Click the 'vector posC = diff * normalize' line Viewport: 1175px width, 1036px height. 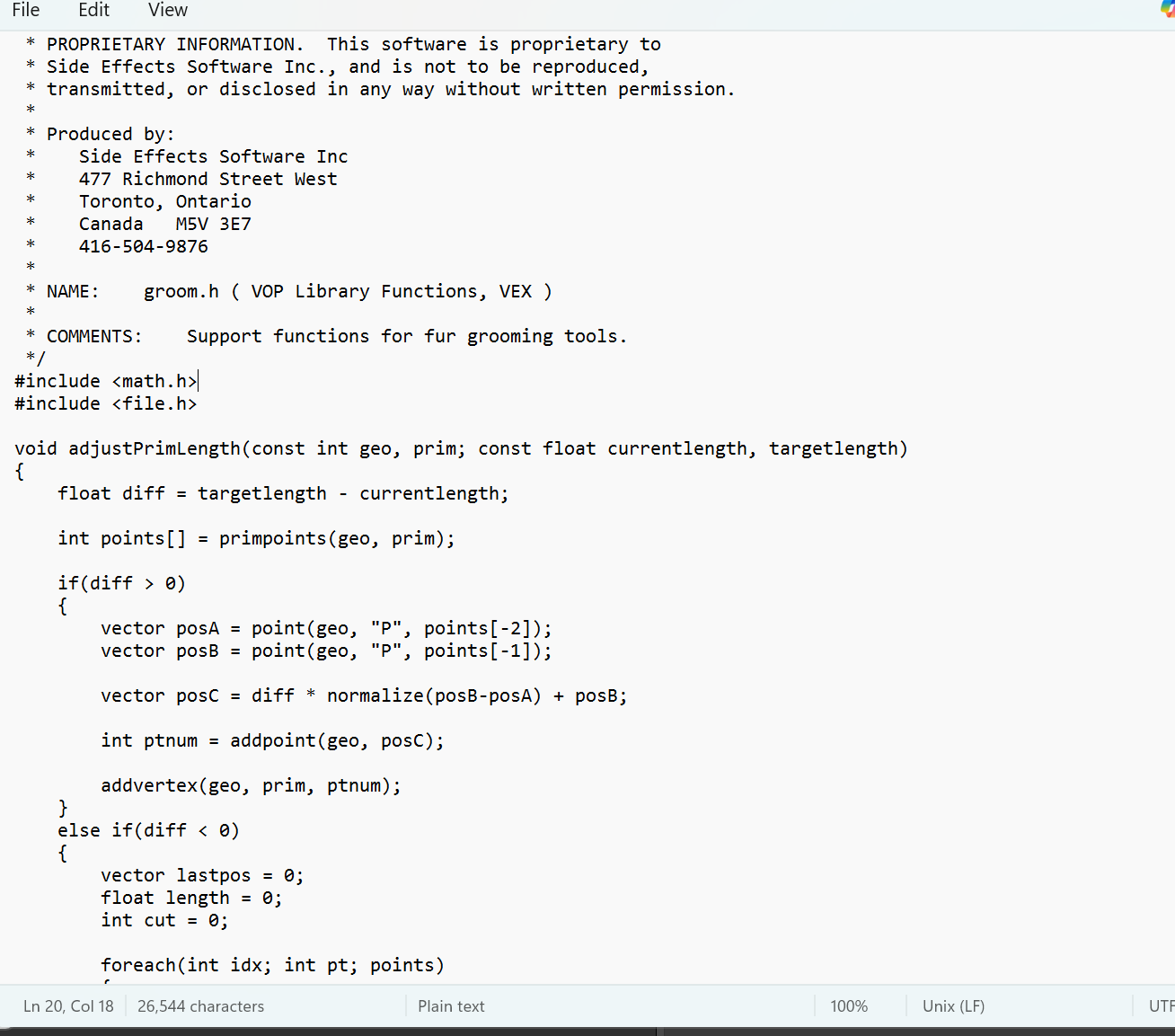[364, 695]
